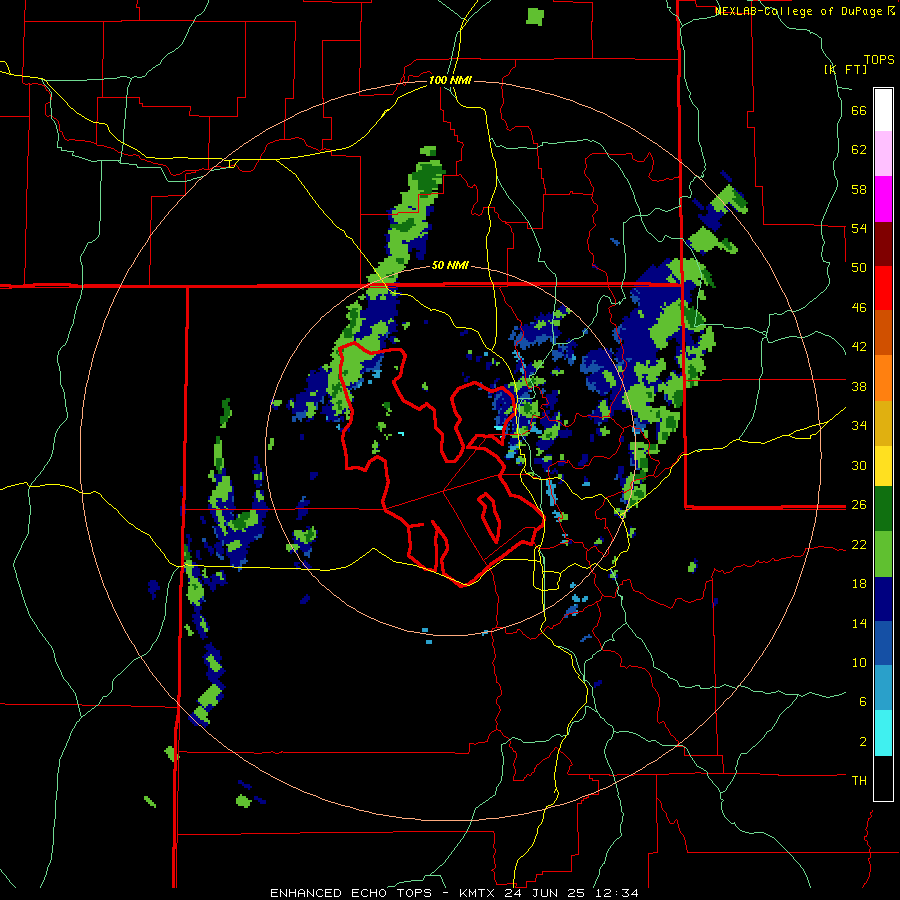Click the legend value '6'

pyautogui.click(x=863, y=702)
